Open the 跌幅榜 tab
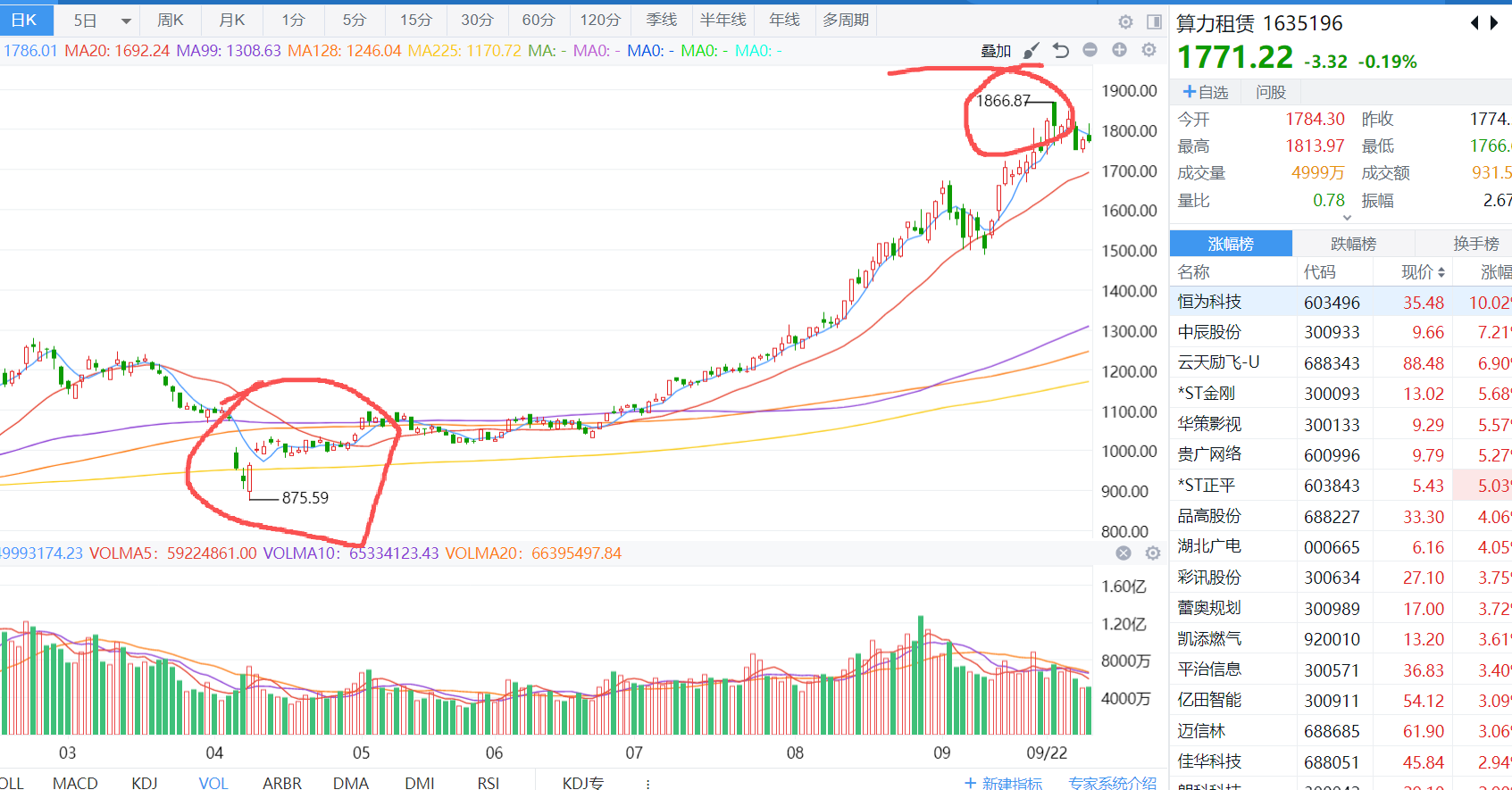 click(x=1353, y=244)
